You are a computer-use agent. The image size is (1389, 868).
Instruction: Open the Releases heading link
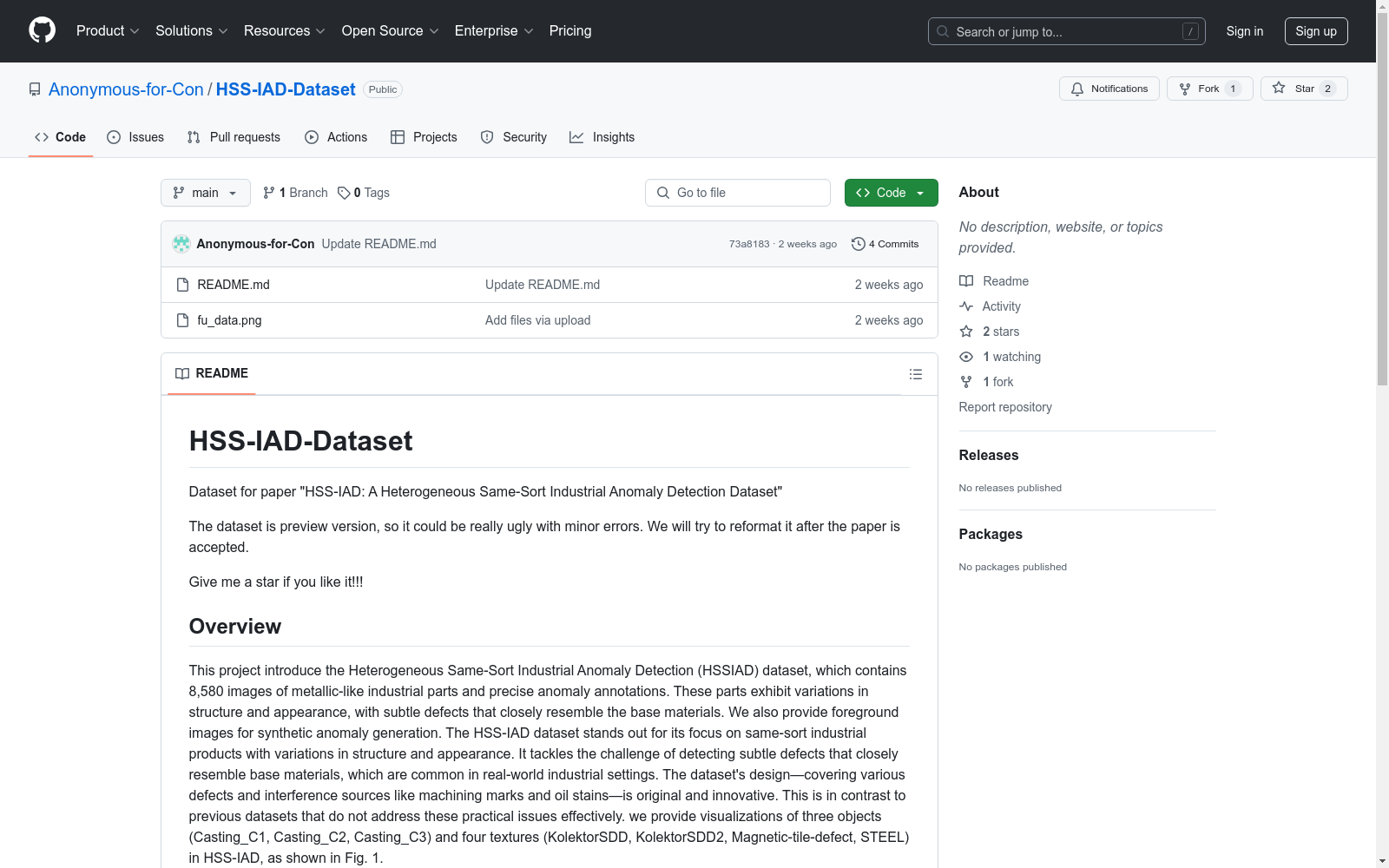[x=989, y=455]
